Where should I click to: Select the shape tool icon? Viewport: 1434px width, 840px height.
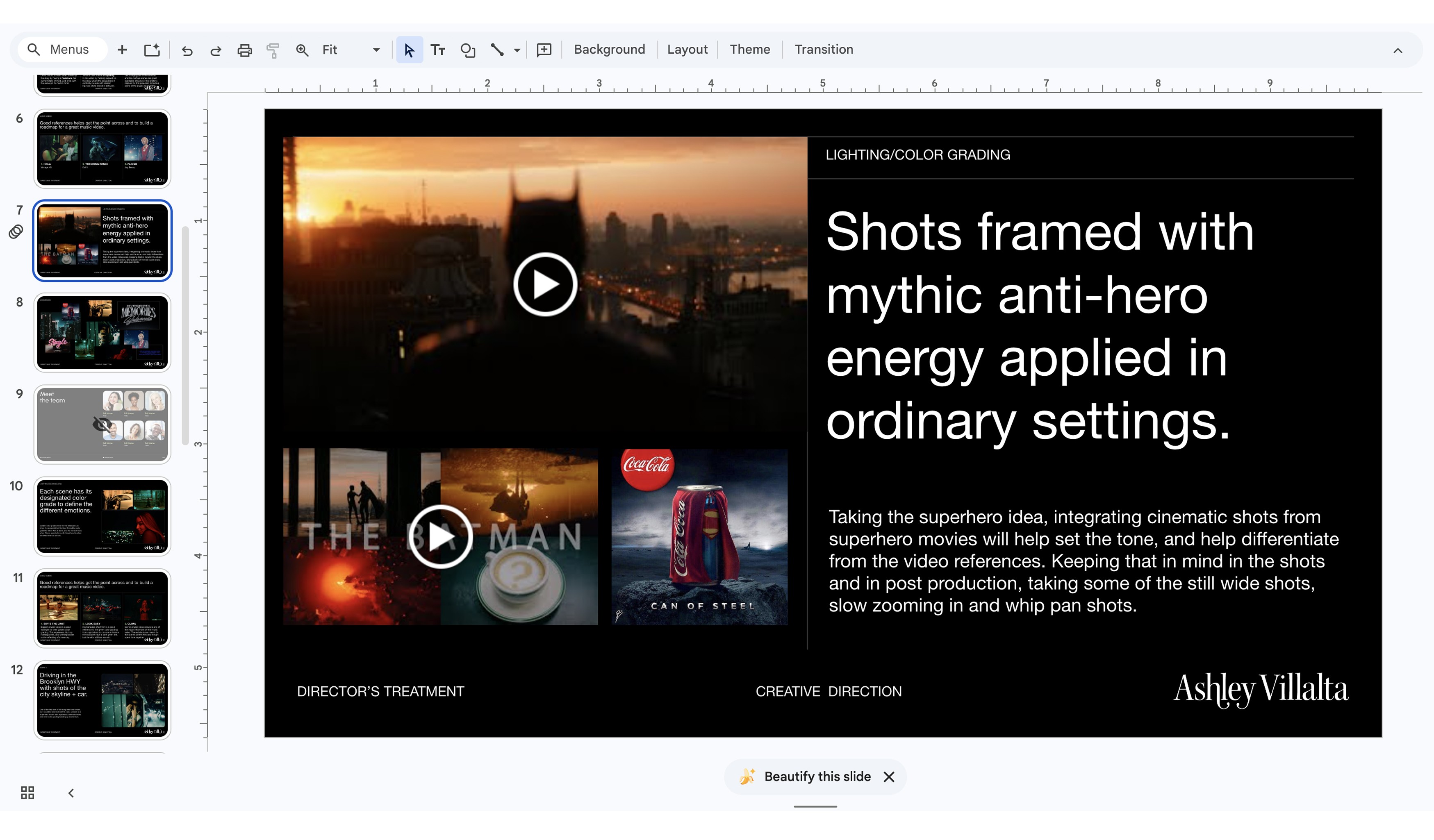(467, 50)
